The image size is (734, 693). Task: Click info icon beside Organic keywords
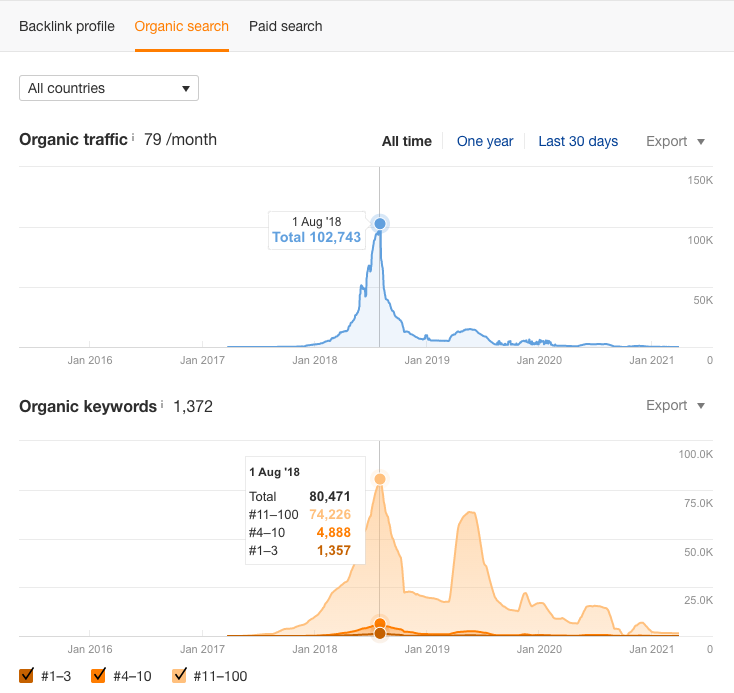coord(162,404)
